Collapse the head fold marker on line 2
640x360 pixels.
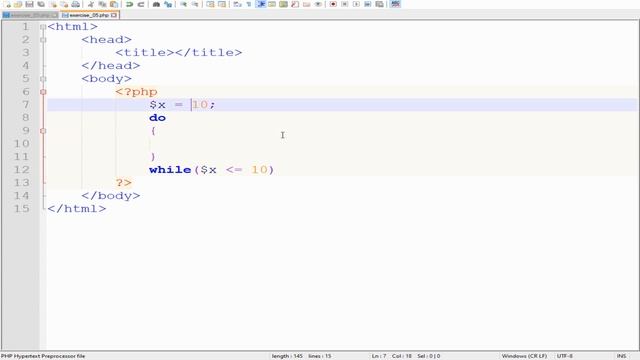[x=43, y=40]
